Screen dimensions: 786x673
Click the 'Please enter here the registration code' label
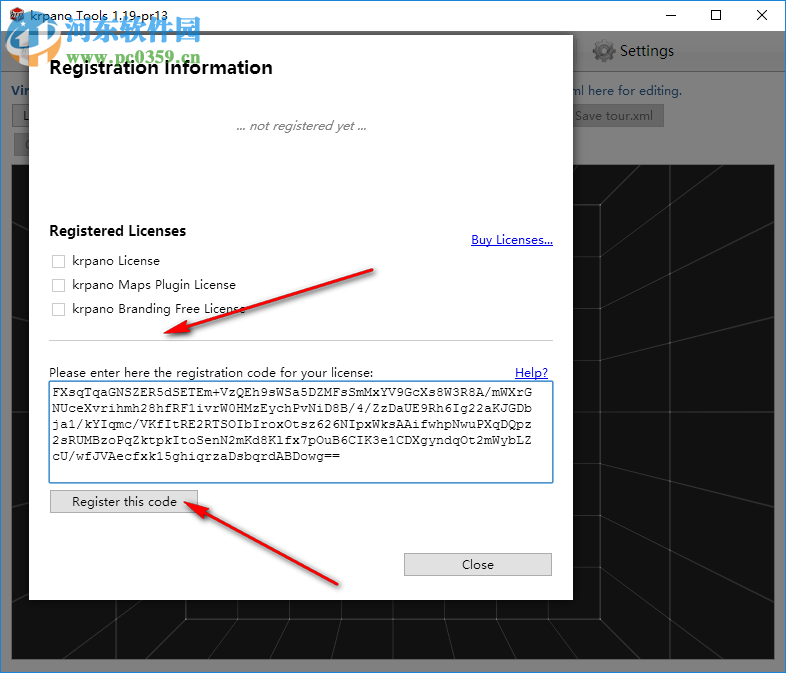(211, 373)
